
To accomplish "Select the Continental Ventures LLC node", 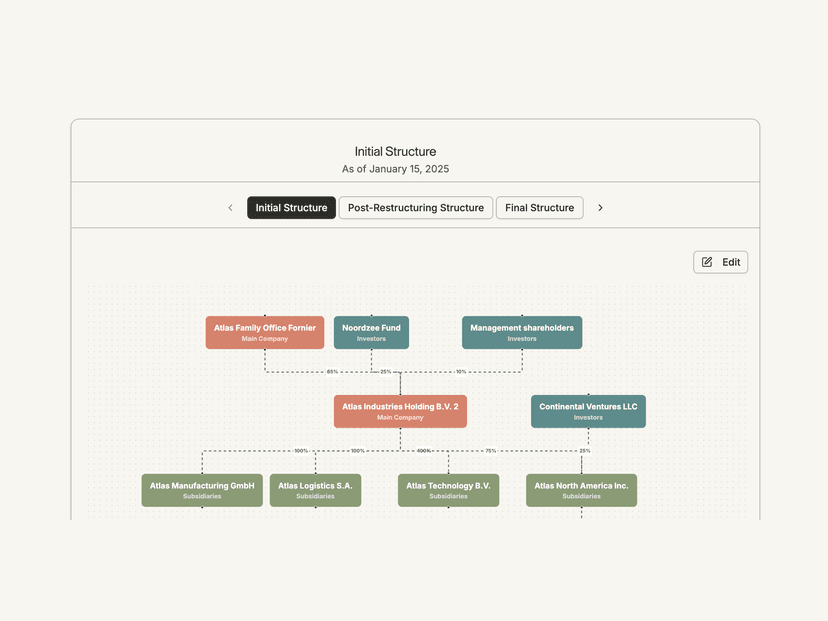I will click(588, 411).
